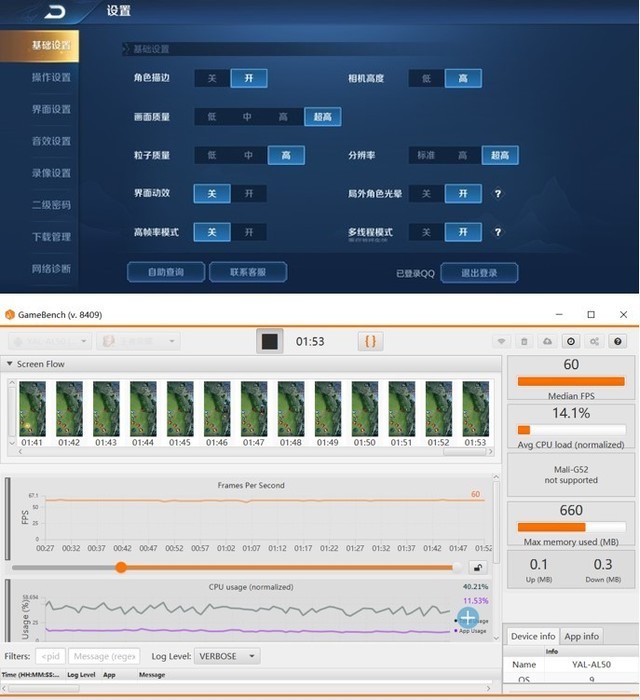Image resolution: width=640 pixels, height=700 pixels.
Task: Select the 01:41 screenshot thumbnail
Action: pyautogui.click(x=32, y=409)
